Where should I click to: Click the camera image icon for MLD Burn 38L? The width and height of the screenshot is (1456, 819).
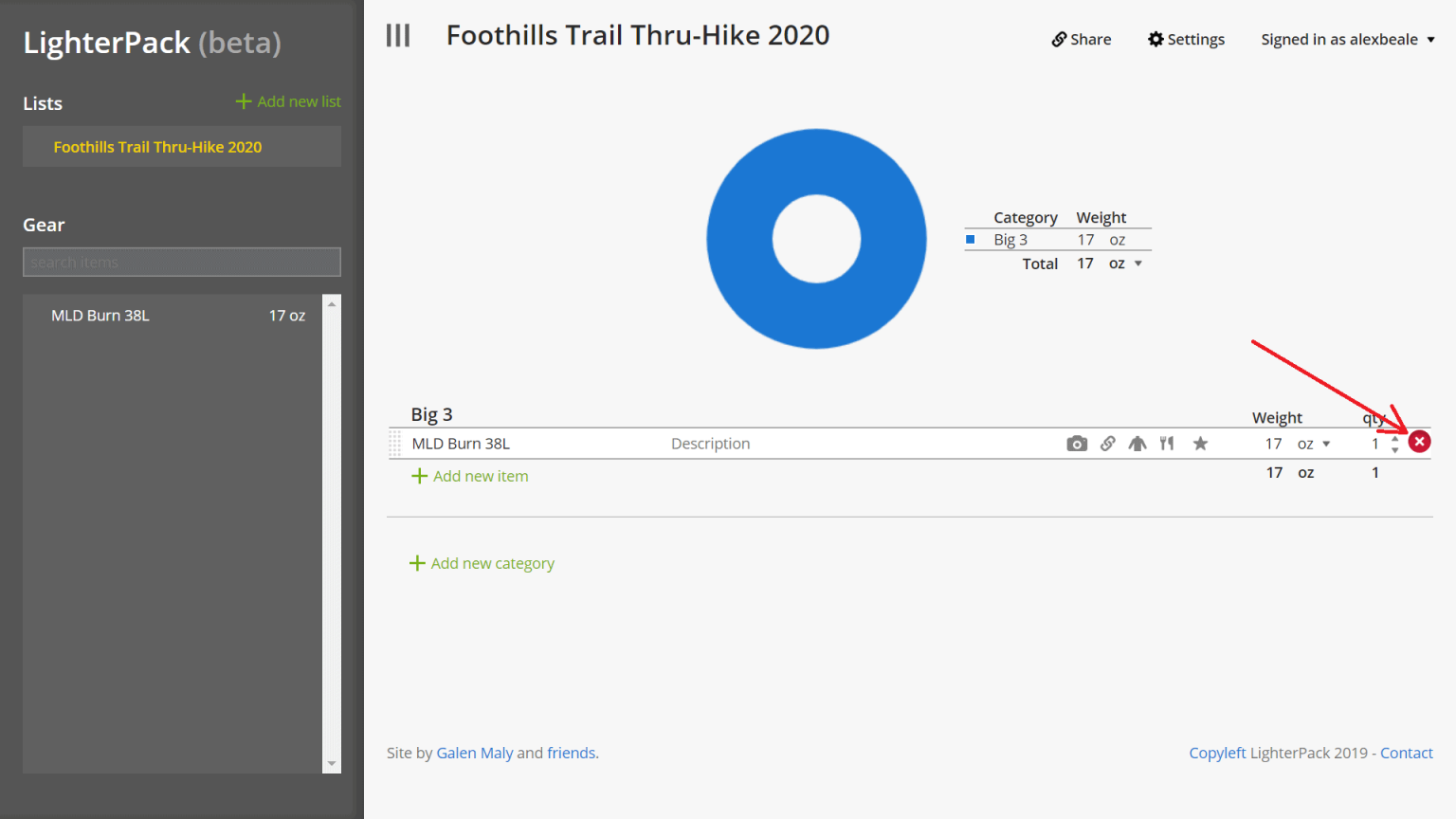click(1076, 444)
